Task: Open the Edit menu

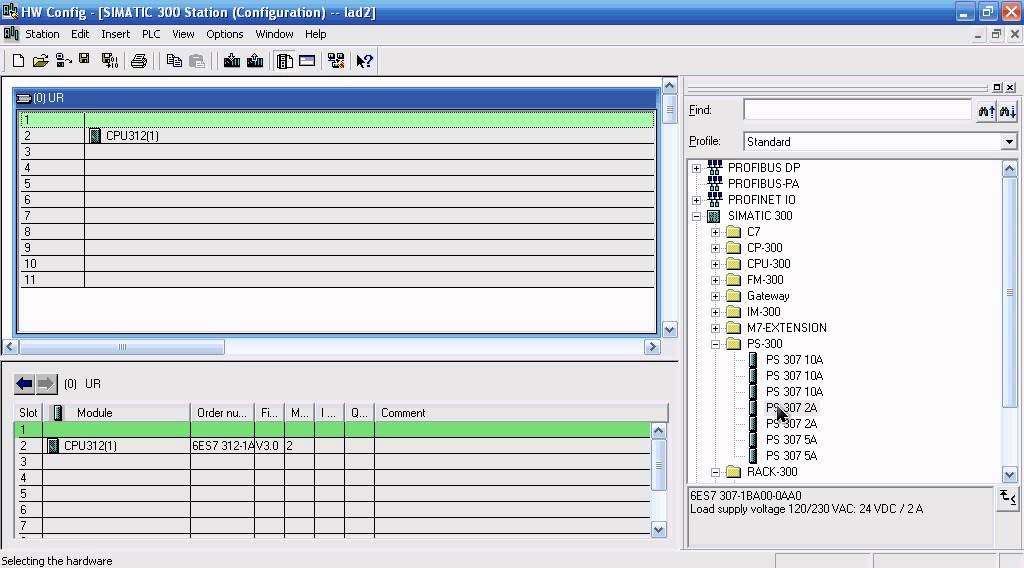Action: [x=80, y=34]
